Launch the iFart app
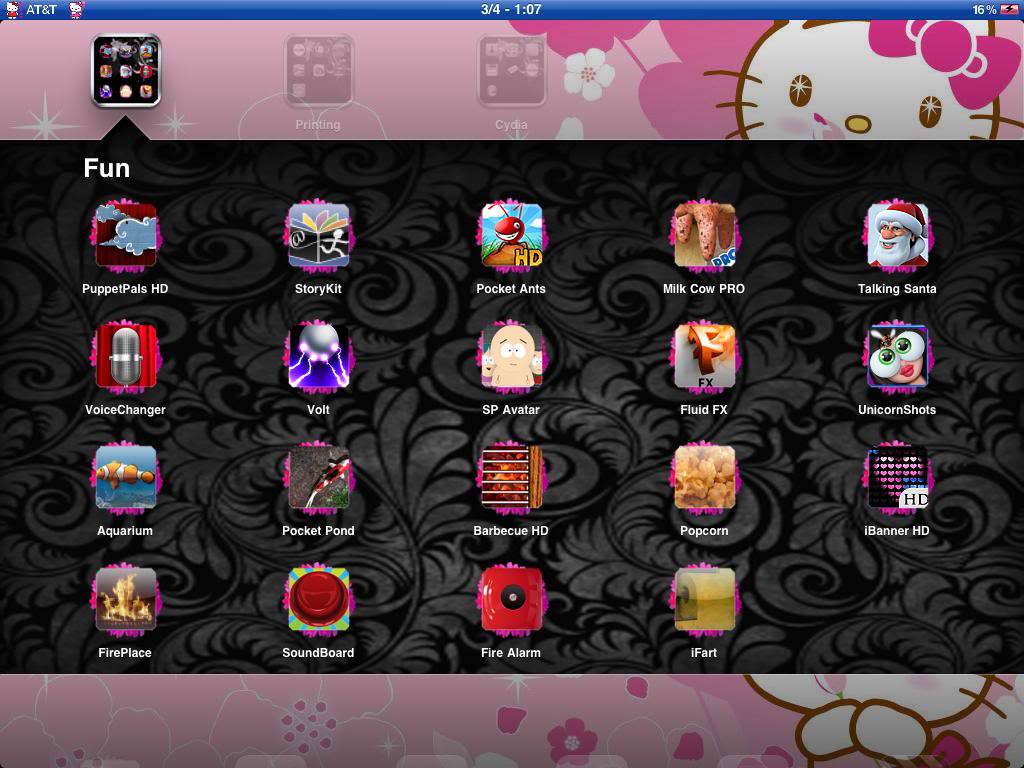 tap(704, 600)
